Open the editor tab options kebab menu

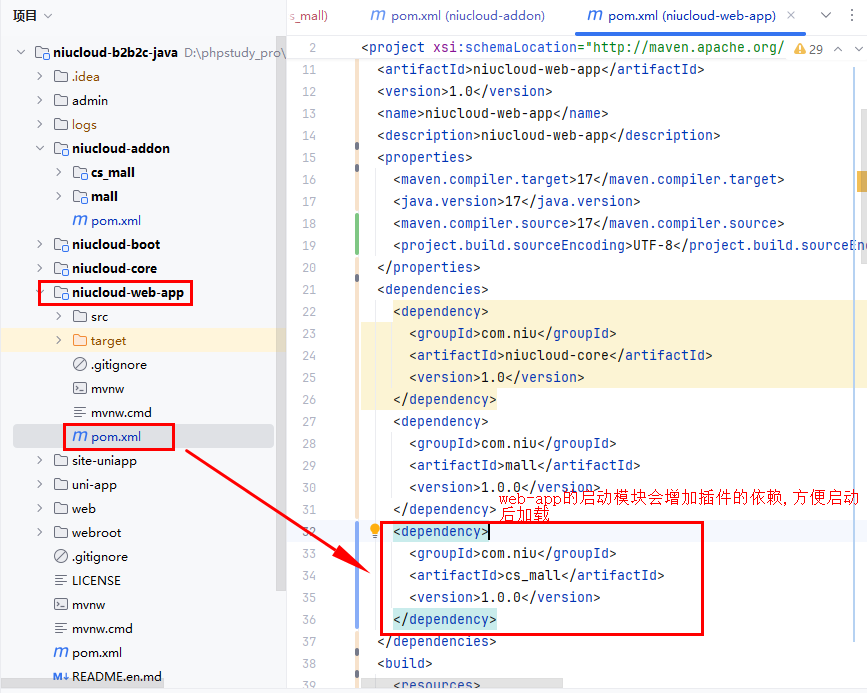pos(851,15)
